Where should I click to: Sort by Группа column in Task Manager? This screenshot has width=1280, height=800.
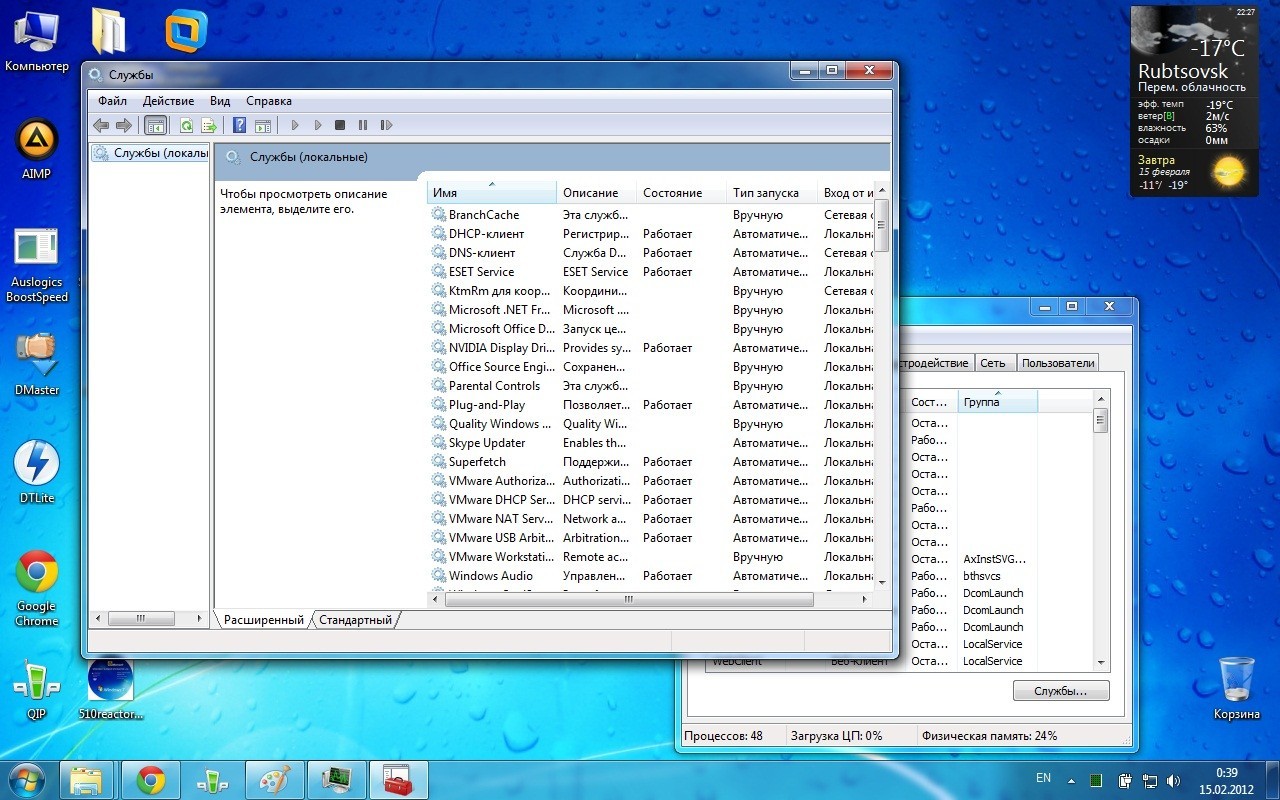pos(997,402)
